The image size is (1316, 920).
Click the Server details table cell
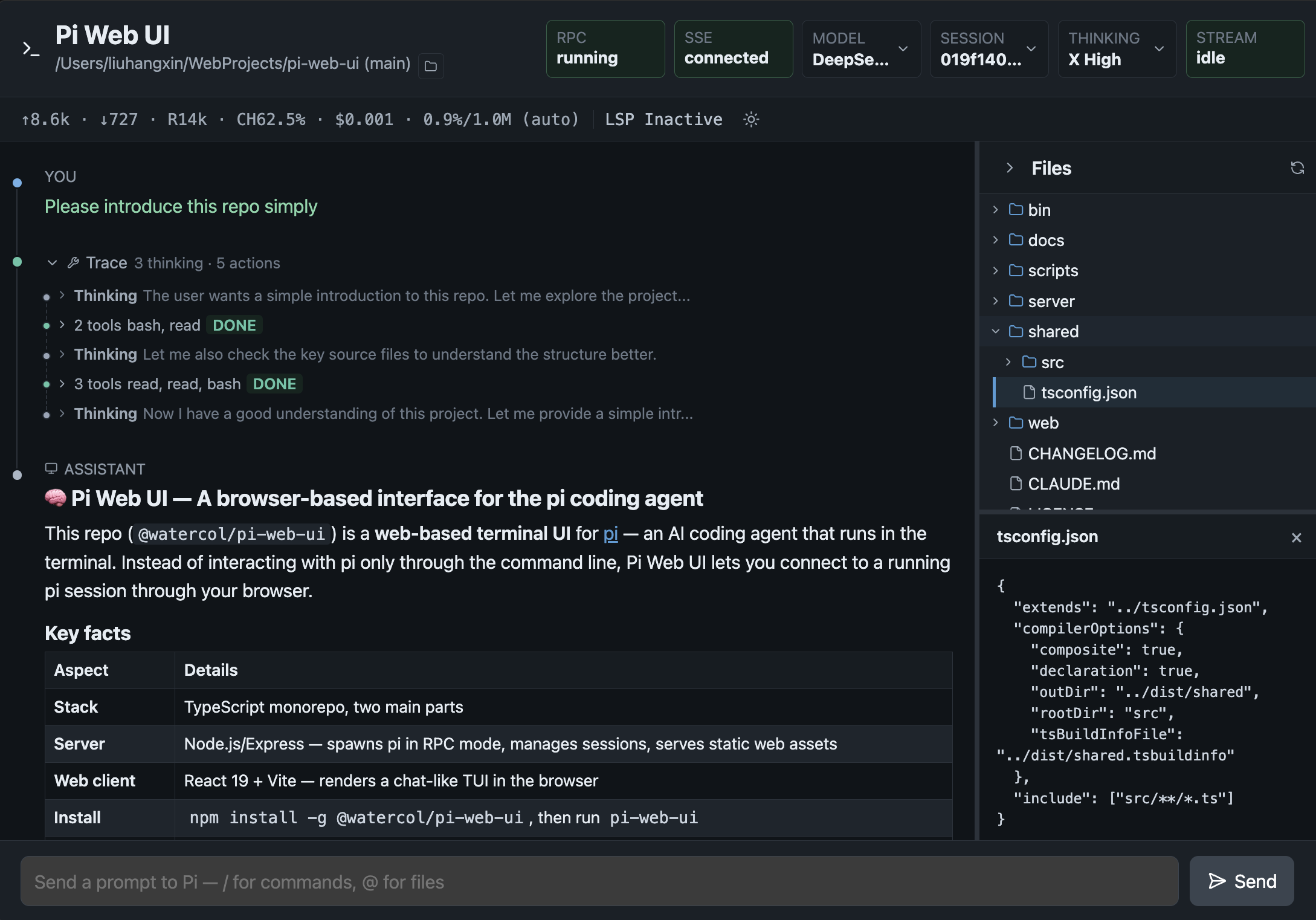click(563, 744)
